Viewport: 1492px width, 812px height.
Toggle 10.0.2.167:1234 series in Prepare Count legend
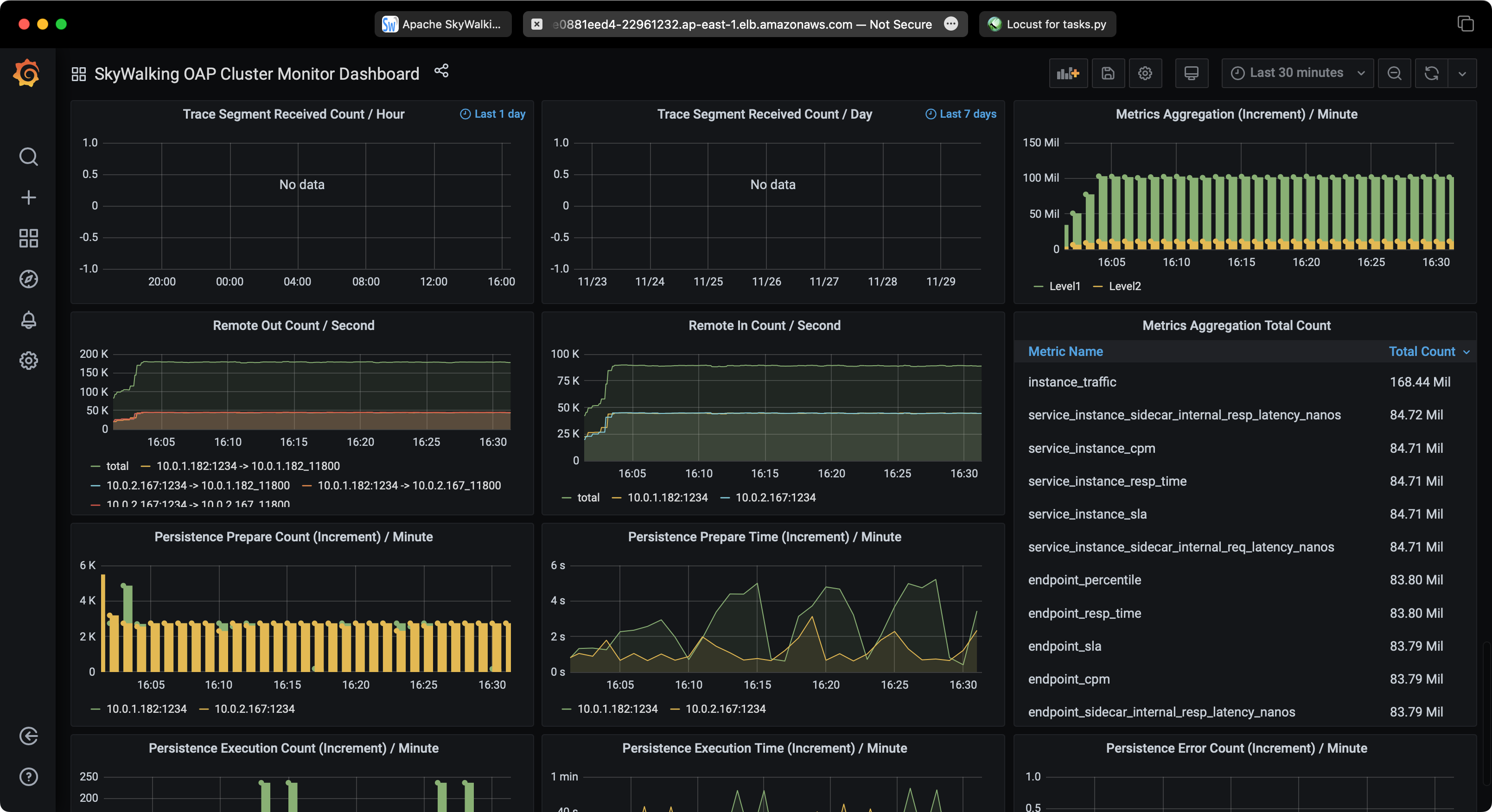pos(254,709)
